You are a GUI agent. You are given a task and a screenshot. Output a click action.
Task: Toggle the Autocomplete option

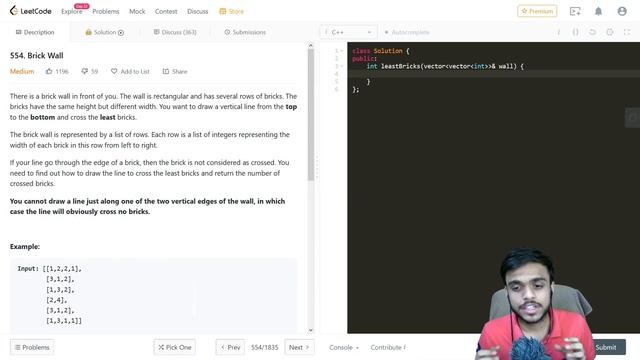tap(407, 32)
